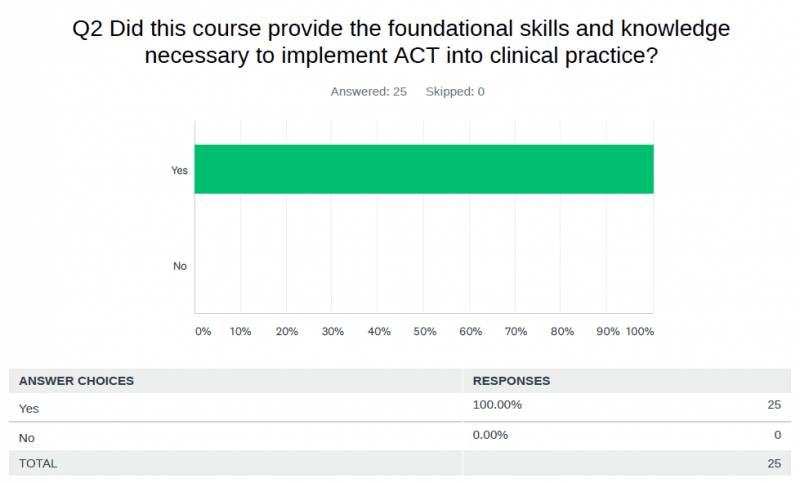800x483 pixels.
Task: Click the 80% axis tick label
Action: click(562, 332)
